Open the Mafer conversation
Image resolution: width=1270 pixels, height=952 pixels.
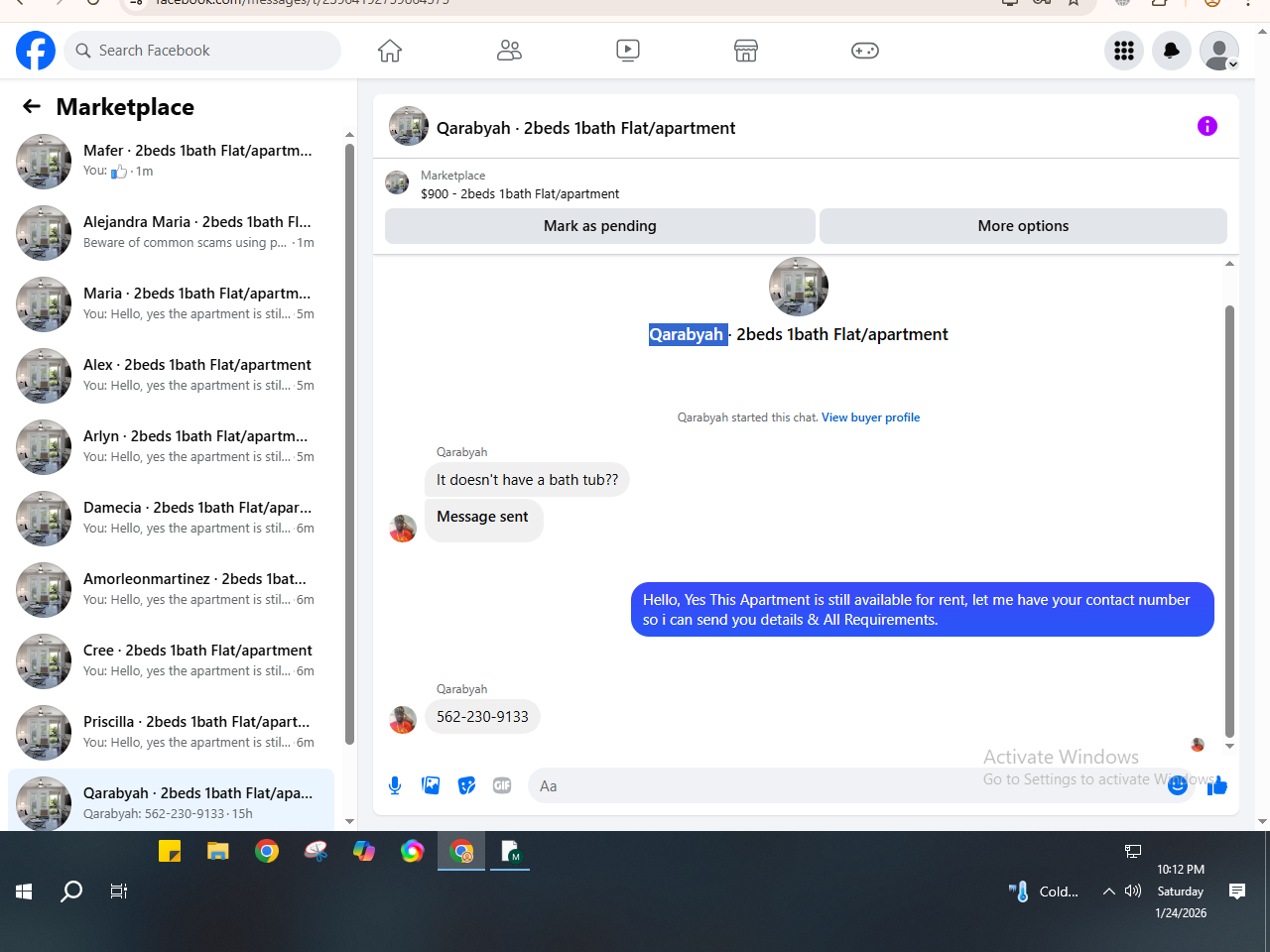click(171, 161)
